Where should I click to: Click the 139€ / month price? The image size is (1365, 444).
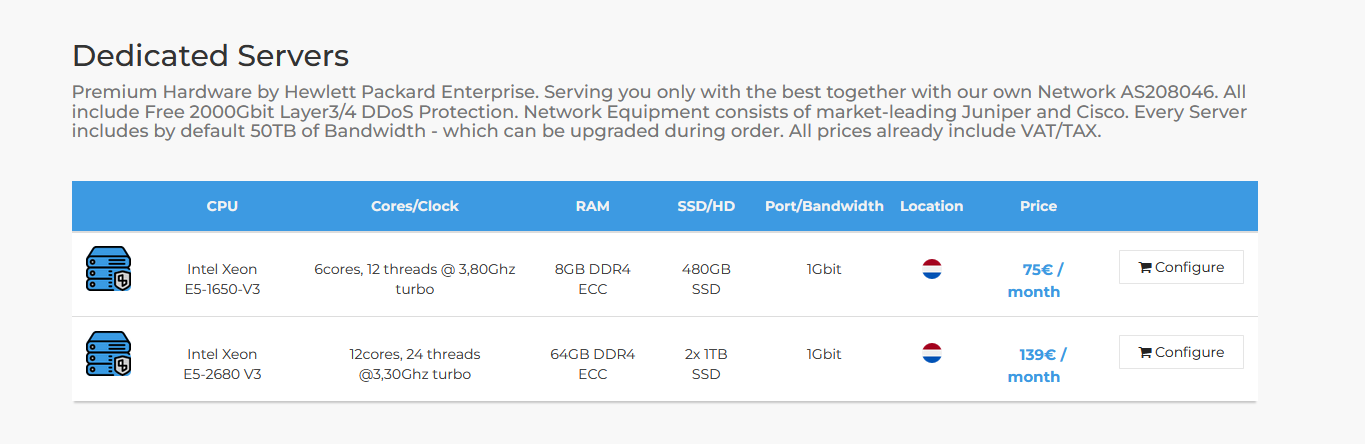1037,365
